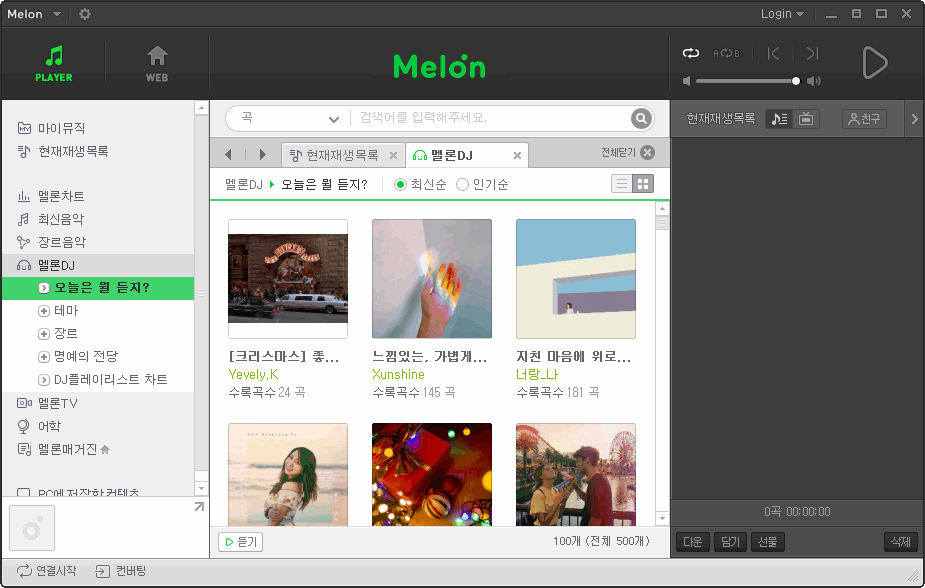Open the Xunshine playlist thumbnail
The image size is (925, 588).
431,279
